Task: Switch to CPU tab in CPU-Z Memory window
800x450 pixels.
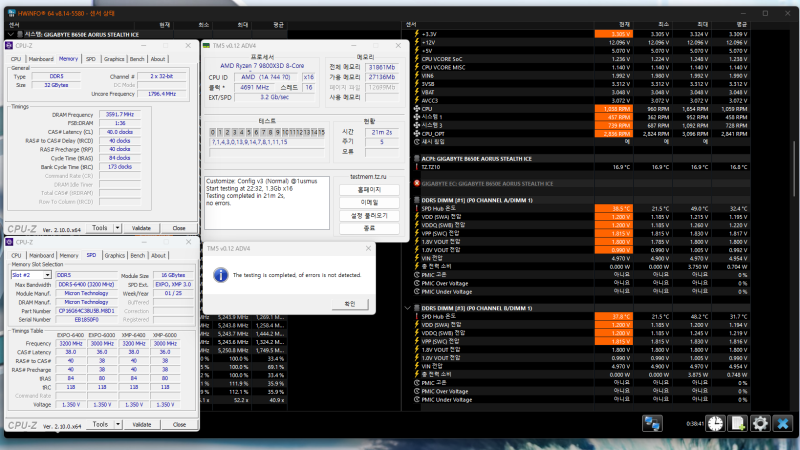Action: (16, 59)
